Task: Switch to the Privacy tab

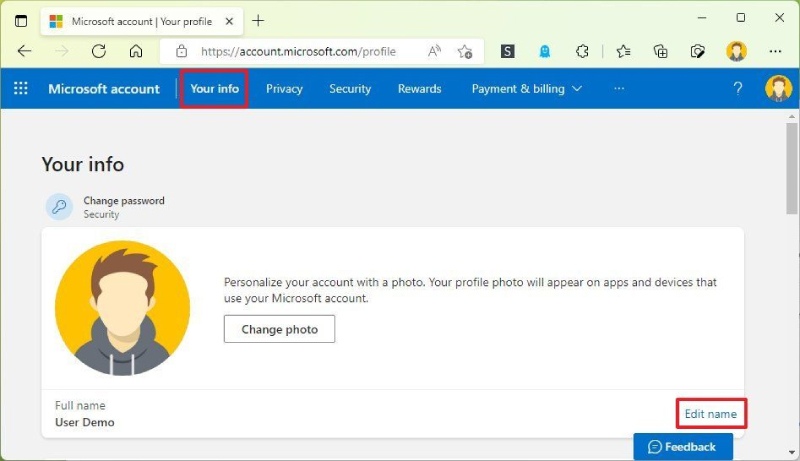Action: pos(284,89)
